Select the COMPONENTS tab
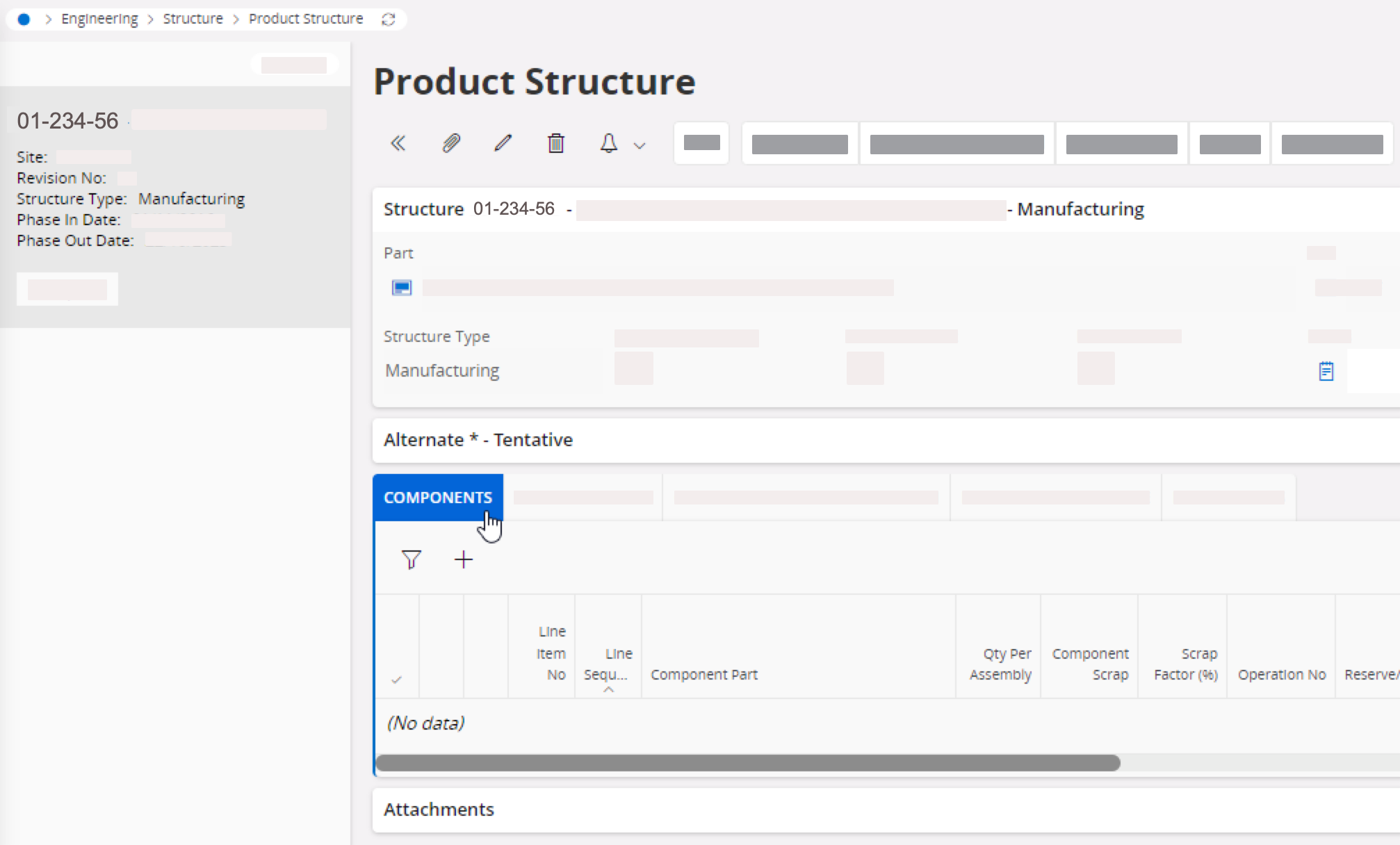 pos(438,498)
